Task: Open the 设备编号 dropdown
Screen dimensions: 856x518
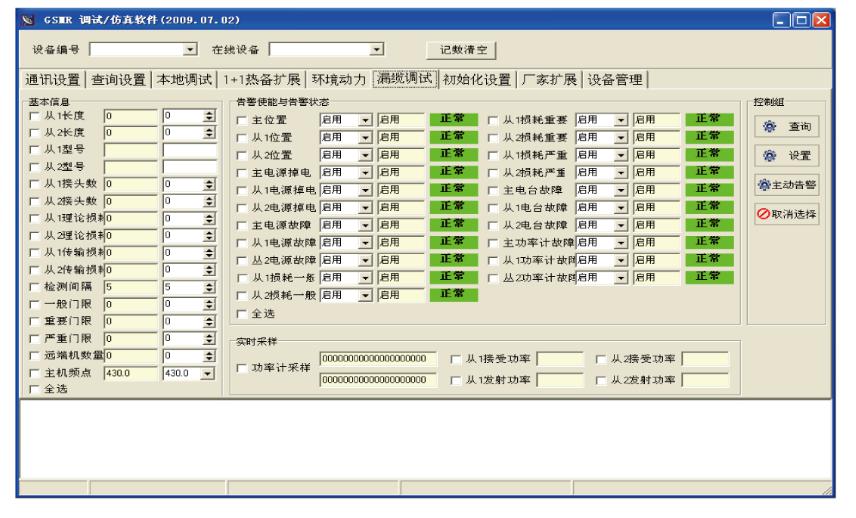Action: [x=190, y=48]
